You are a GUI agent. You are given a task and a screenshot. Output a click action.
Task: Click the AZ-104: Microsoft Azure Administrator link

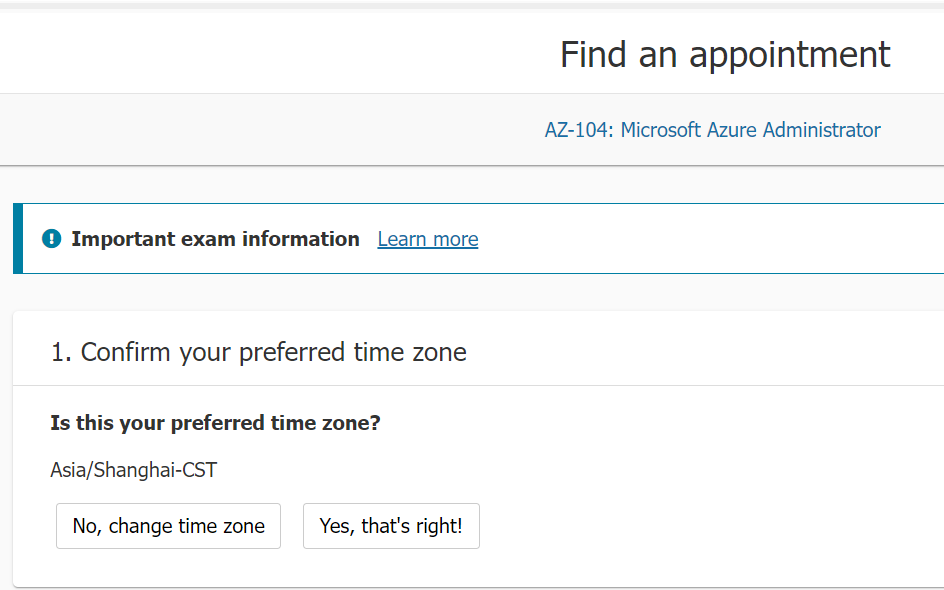[712, 130]
